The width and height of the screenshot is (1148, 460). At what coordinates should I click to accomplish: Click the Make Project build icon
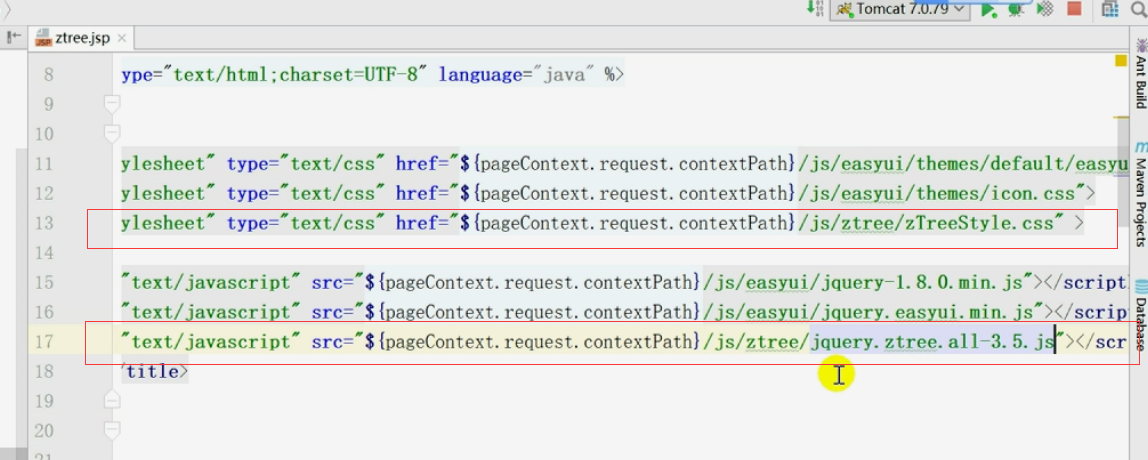(x=816, y=9)
